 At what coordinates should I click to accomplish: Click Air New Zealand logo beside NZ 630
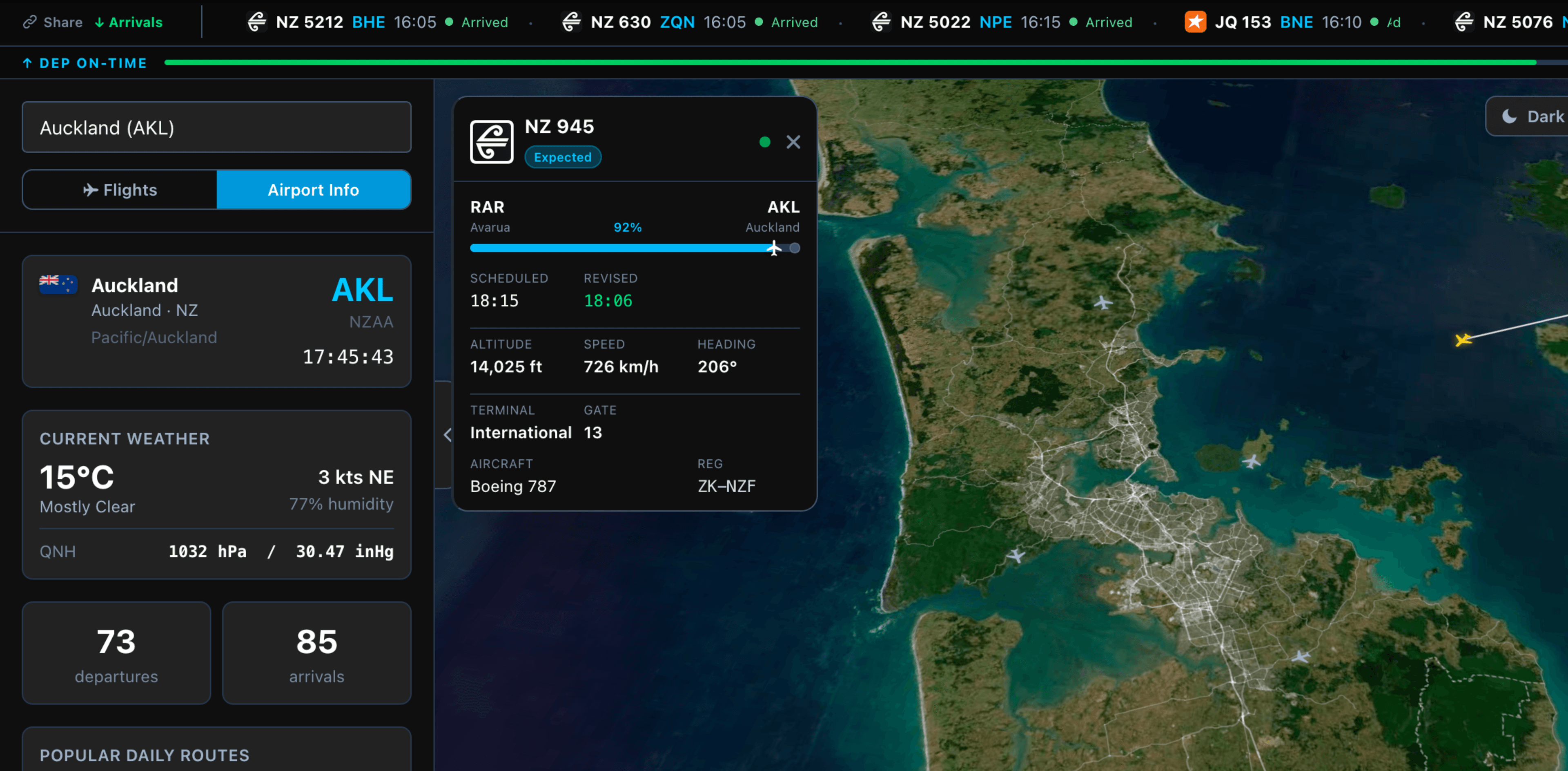click(x=571, y=22)
